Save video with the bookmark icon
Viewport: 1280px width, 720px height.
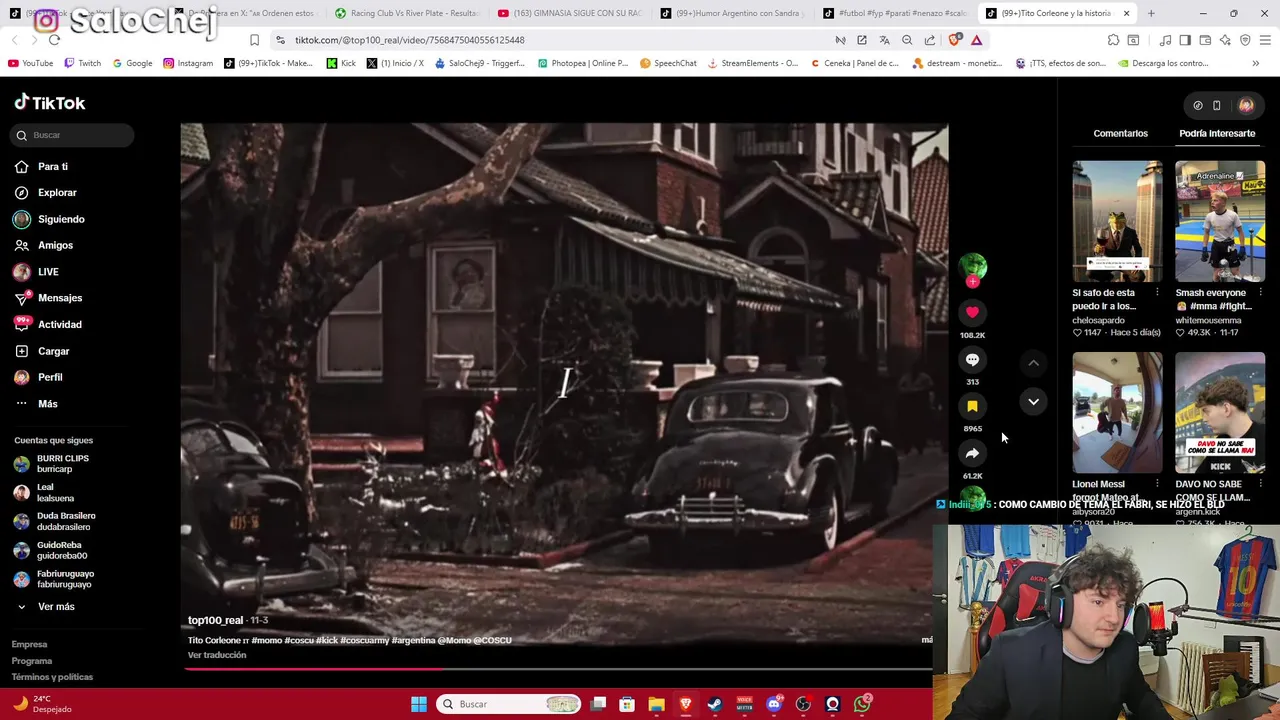[x=972, y=406]
